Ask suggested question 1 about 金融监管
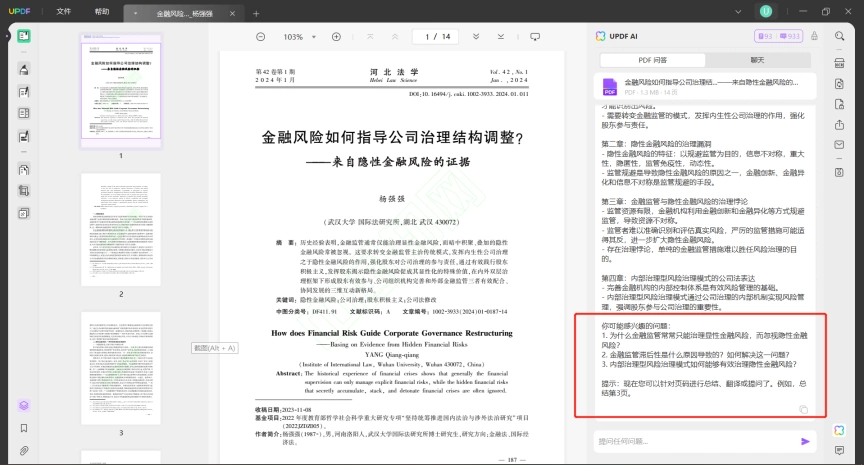This screenshot has width=864, height=465. [704, 340]
